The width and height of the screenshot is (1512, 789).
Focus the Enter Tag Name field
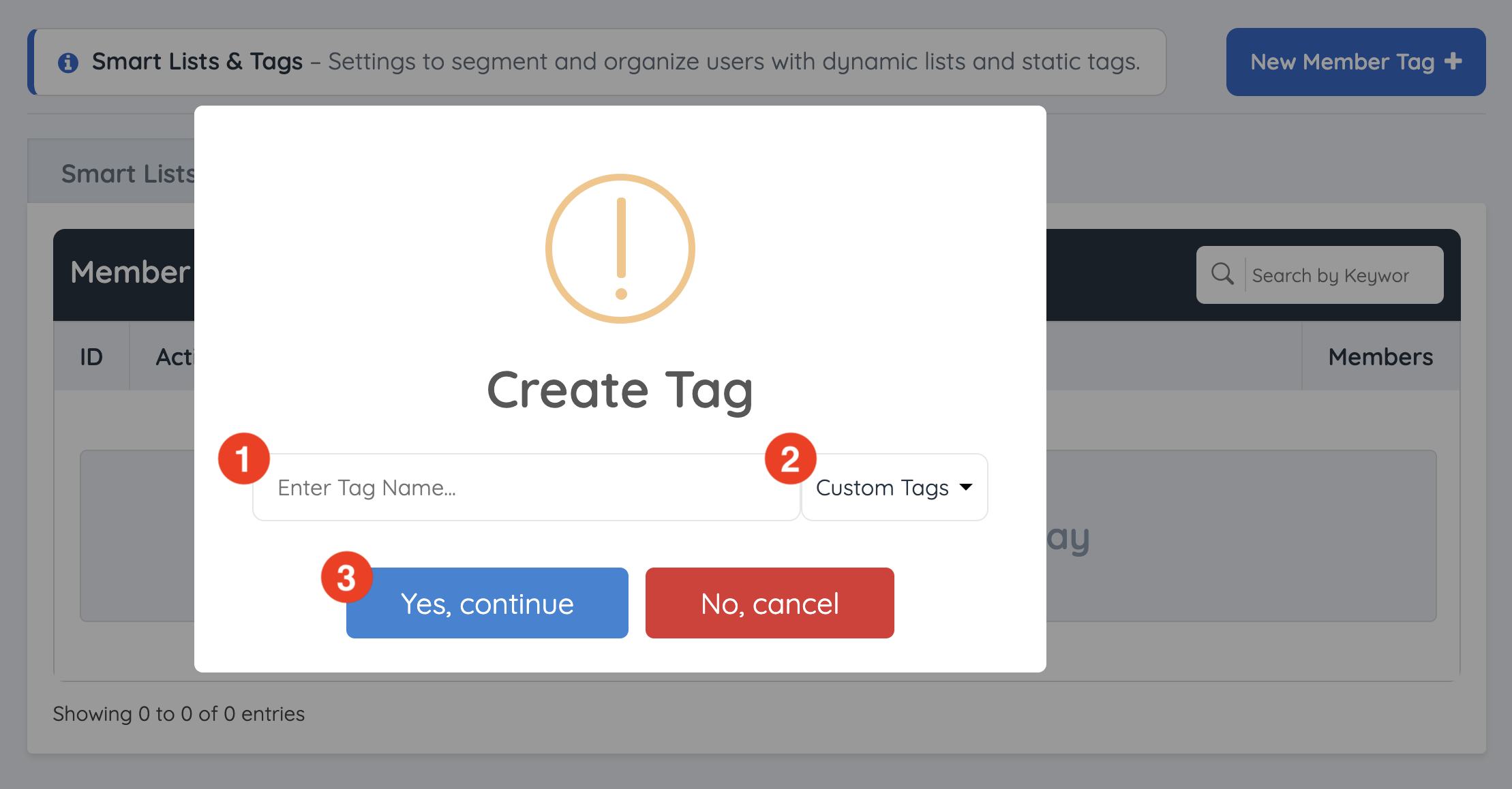click(x=525, y=487)
